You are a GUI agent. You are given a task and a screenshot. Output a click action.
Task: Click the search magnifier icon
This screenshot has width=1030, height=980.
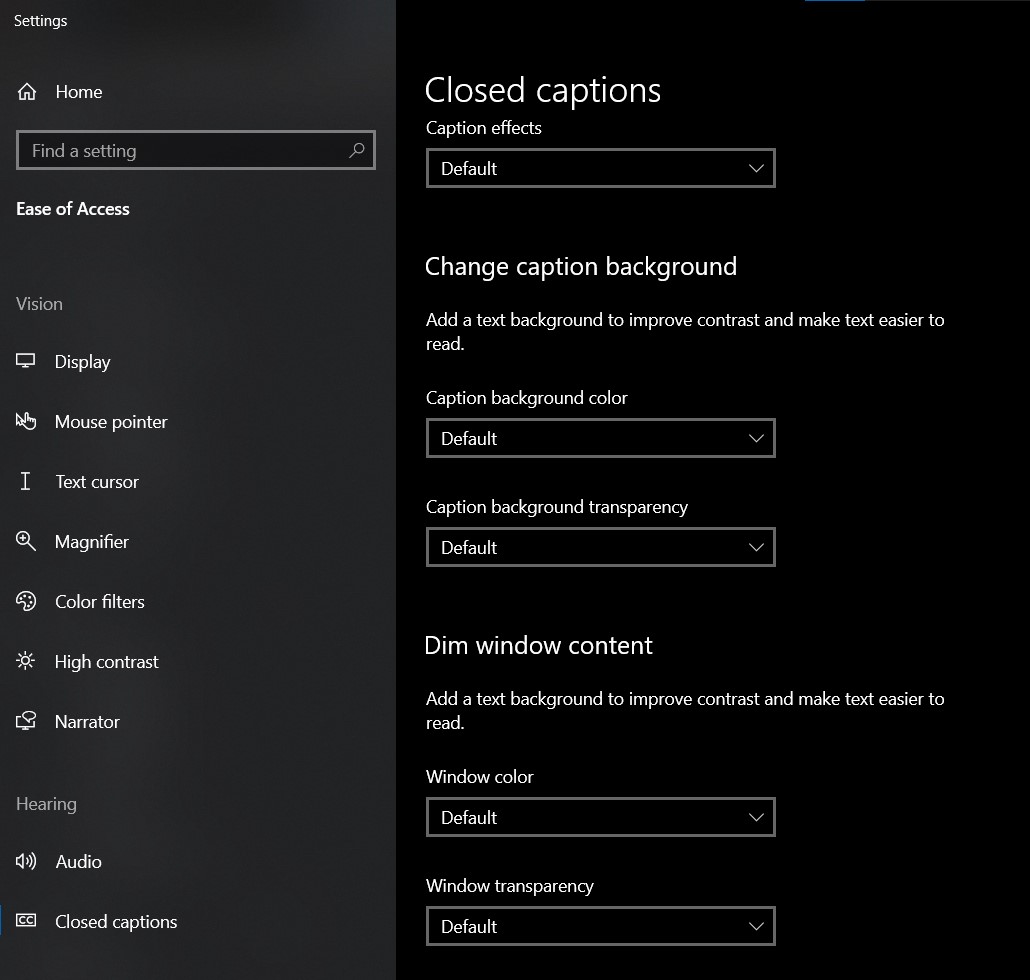pos(357,150)
